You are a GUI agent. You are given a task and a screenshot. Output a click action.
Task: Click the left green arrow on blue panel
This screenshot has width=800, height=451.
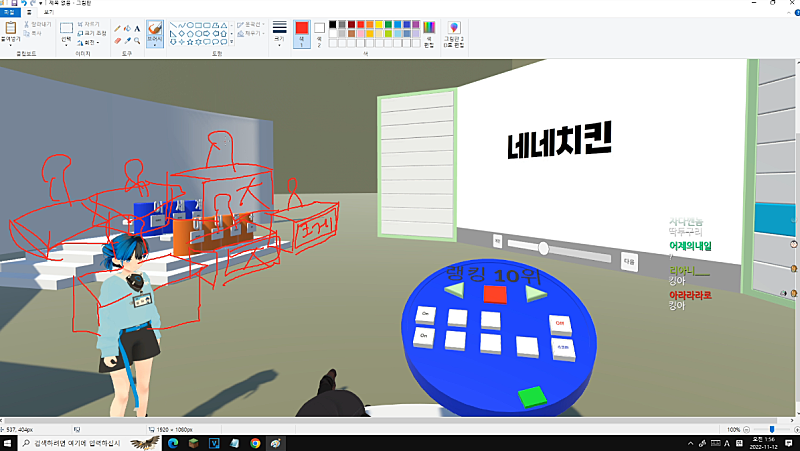[455, 291]
